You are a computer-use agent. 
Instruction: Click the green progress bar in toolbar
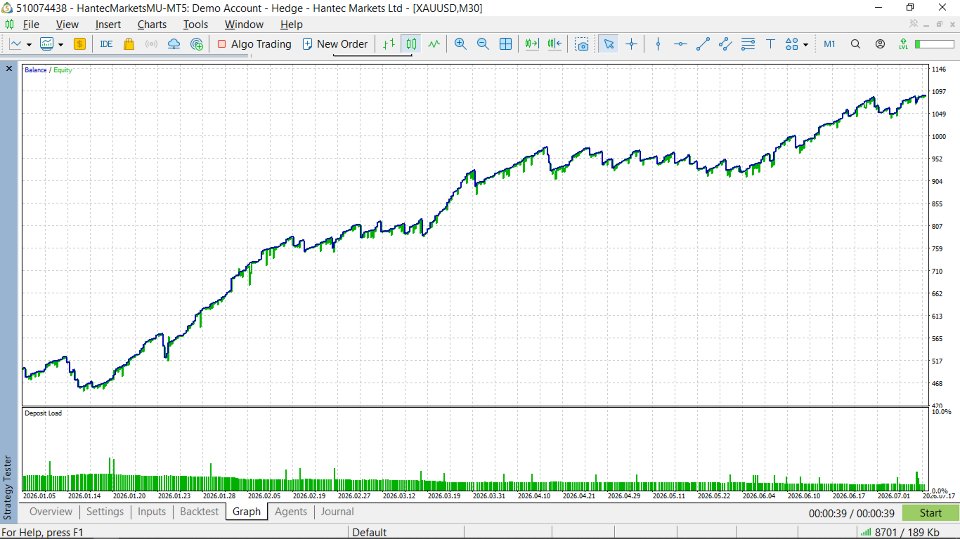(x=934, y=44)
